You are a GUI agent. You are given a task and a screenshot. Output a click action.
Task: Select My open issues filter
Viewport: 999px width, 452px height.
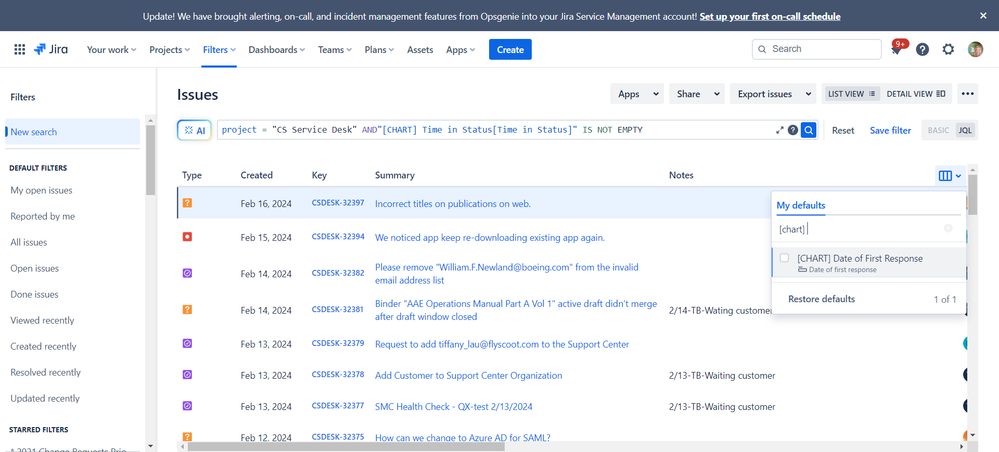pyautogui.click(x=41, y=190)
